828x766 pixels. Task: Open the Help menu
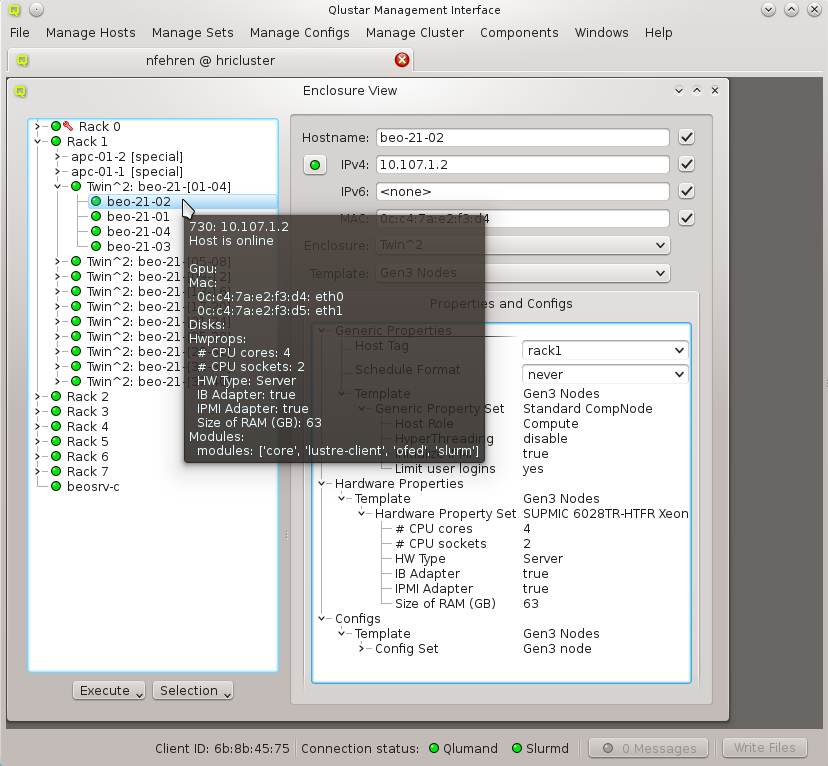(658, 33)
